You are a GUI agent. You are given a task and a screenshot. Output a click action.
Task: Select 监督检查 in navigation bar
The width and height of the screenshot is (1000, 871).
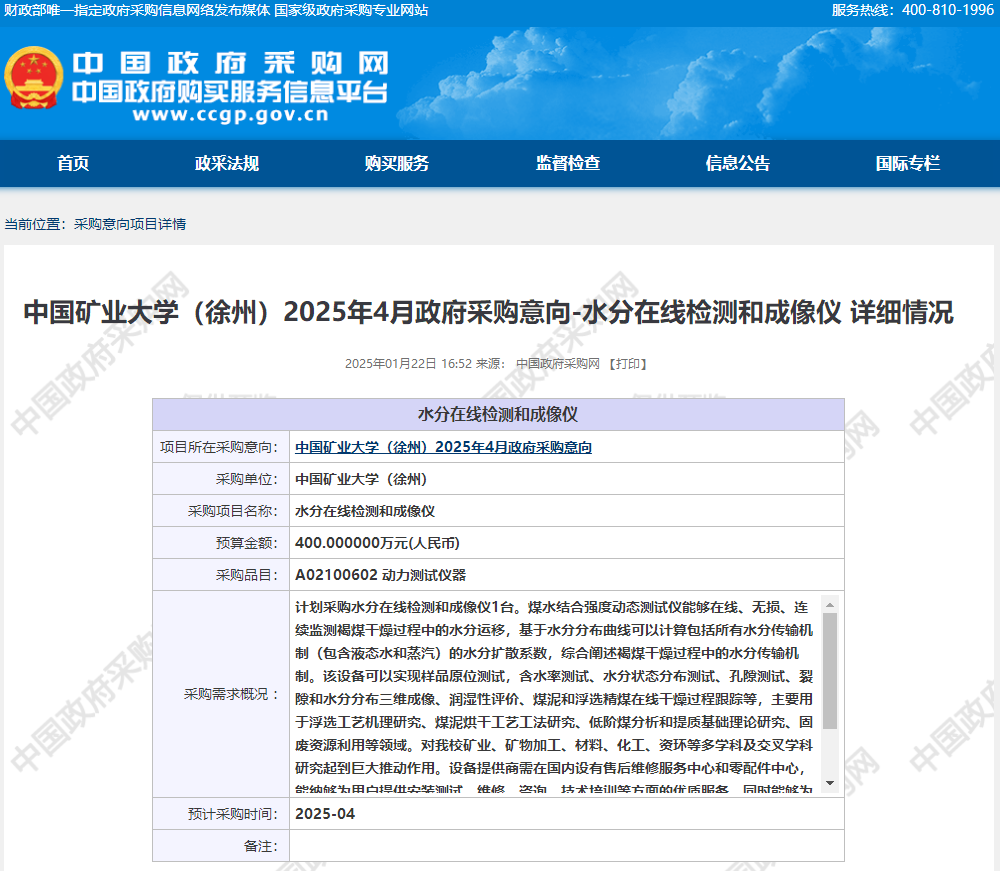(568, 163)
